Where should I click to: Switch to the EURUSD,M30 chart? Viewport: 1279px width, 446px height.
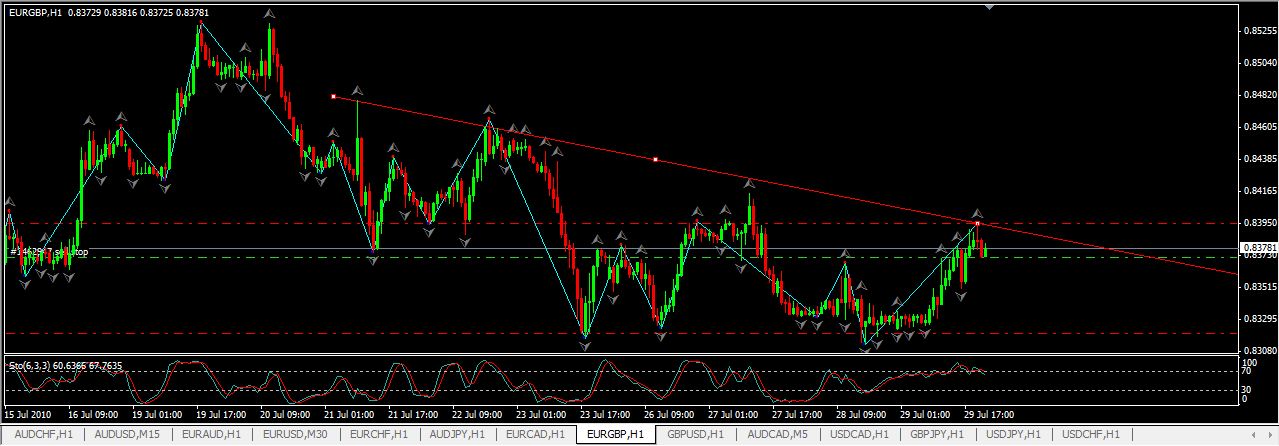click(295, 435)
